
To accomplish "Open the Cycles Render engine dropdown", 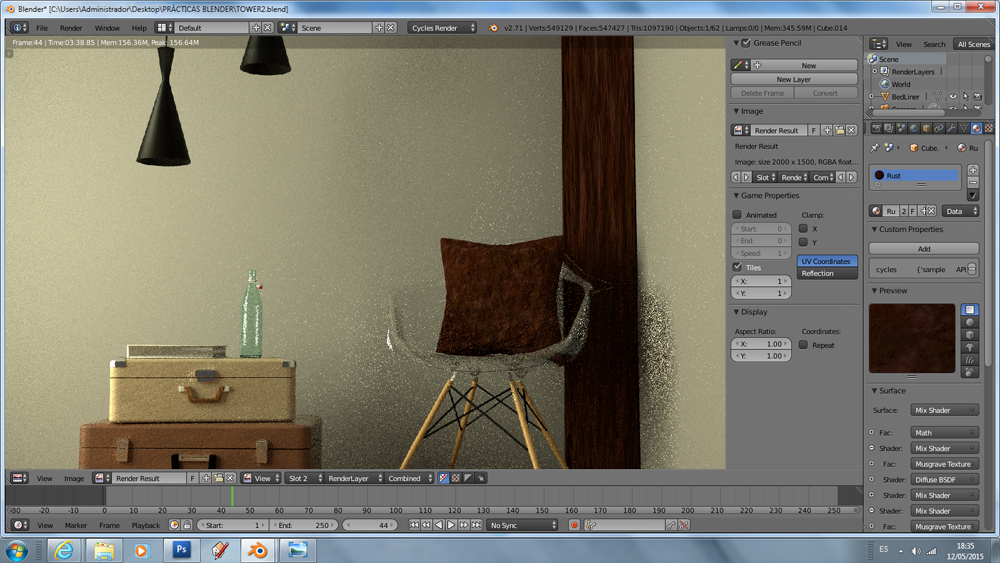I will pos(442,27).
